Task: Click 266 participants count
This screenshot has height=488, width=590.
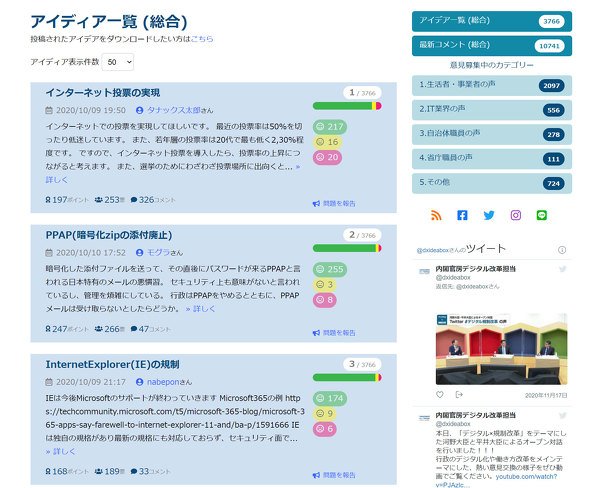Action: [109, 329]
